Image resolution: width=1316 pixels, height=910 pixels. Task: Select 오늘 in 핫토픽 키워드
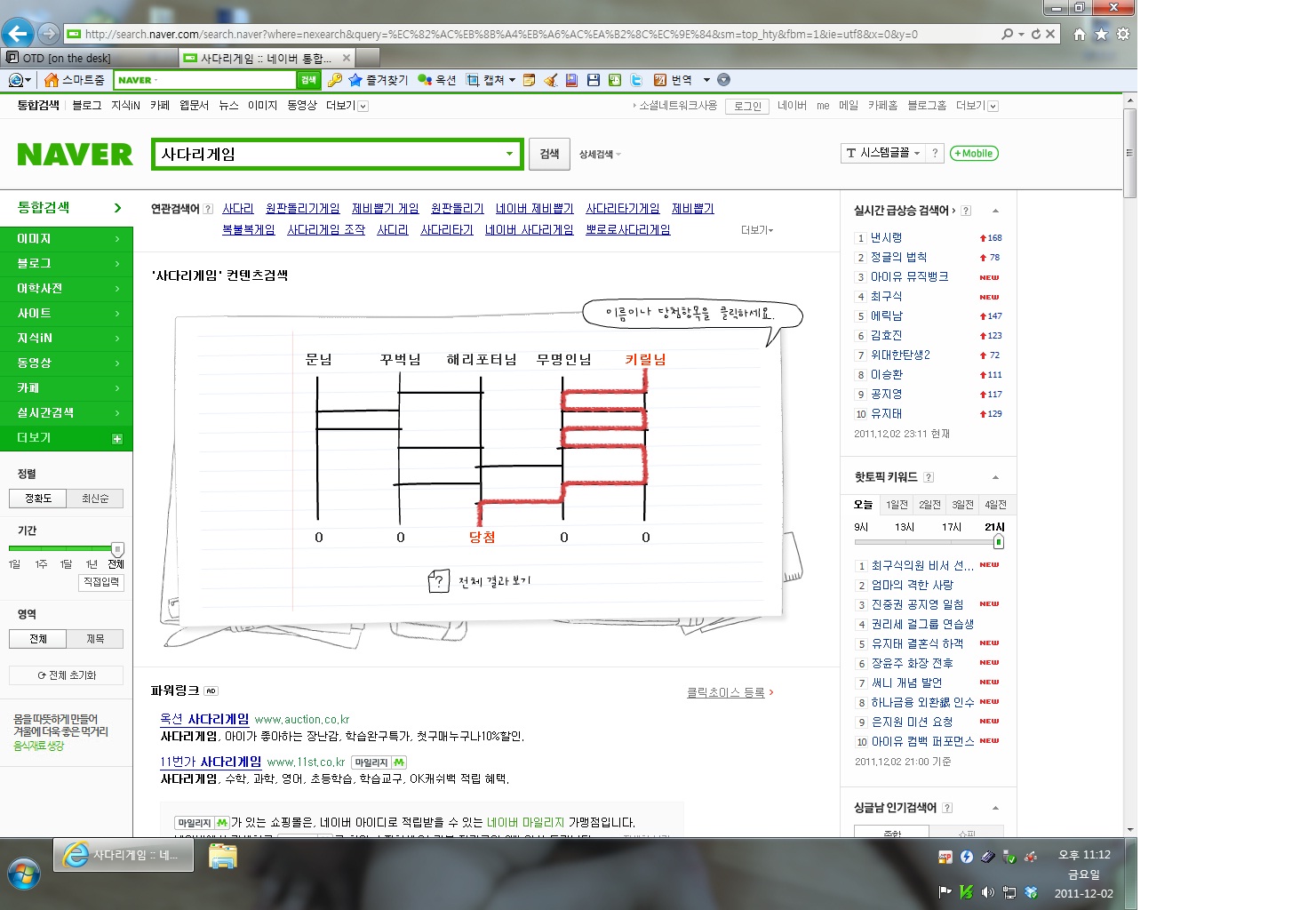coord(863,505)
